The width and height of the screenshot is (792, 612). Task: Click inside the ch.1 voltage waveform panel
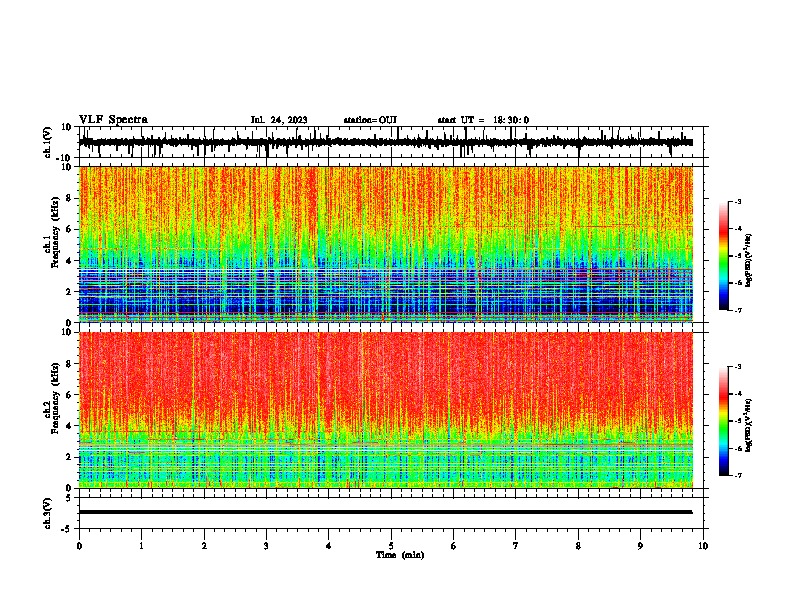[x=393, y=142]
